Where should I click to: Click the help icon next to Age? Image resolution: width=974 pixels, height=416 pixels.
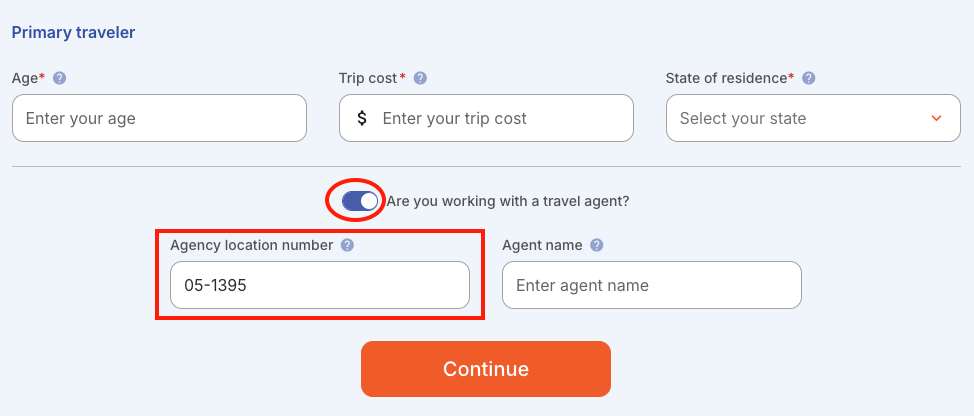(60, 78)
